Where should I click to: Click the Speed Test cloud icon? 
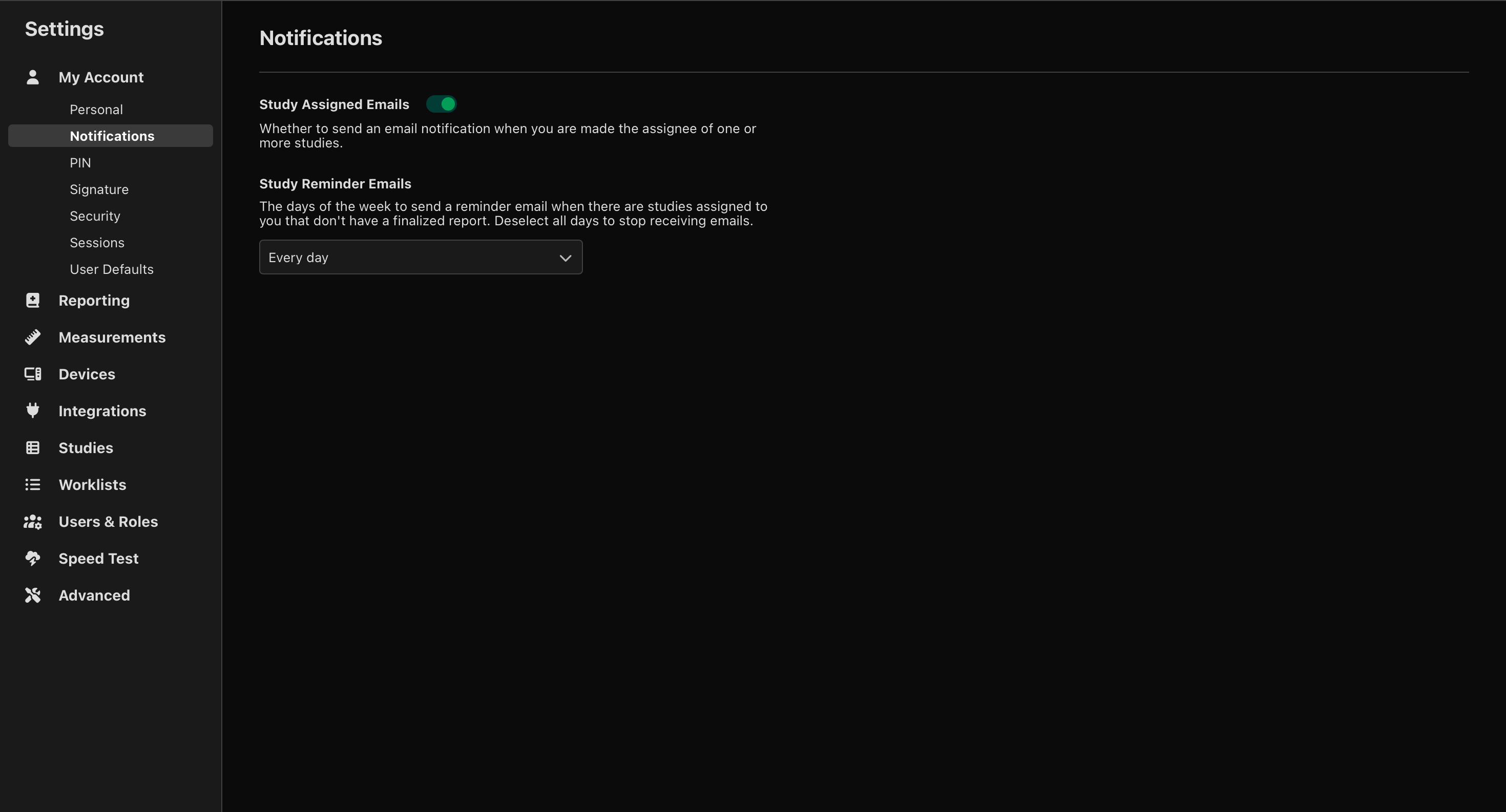pos(33,558)
